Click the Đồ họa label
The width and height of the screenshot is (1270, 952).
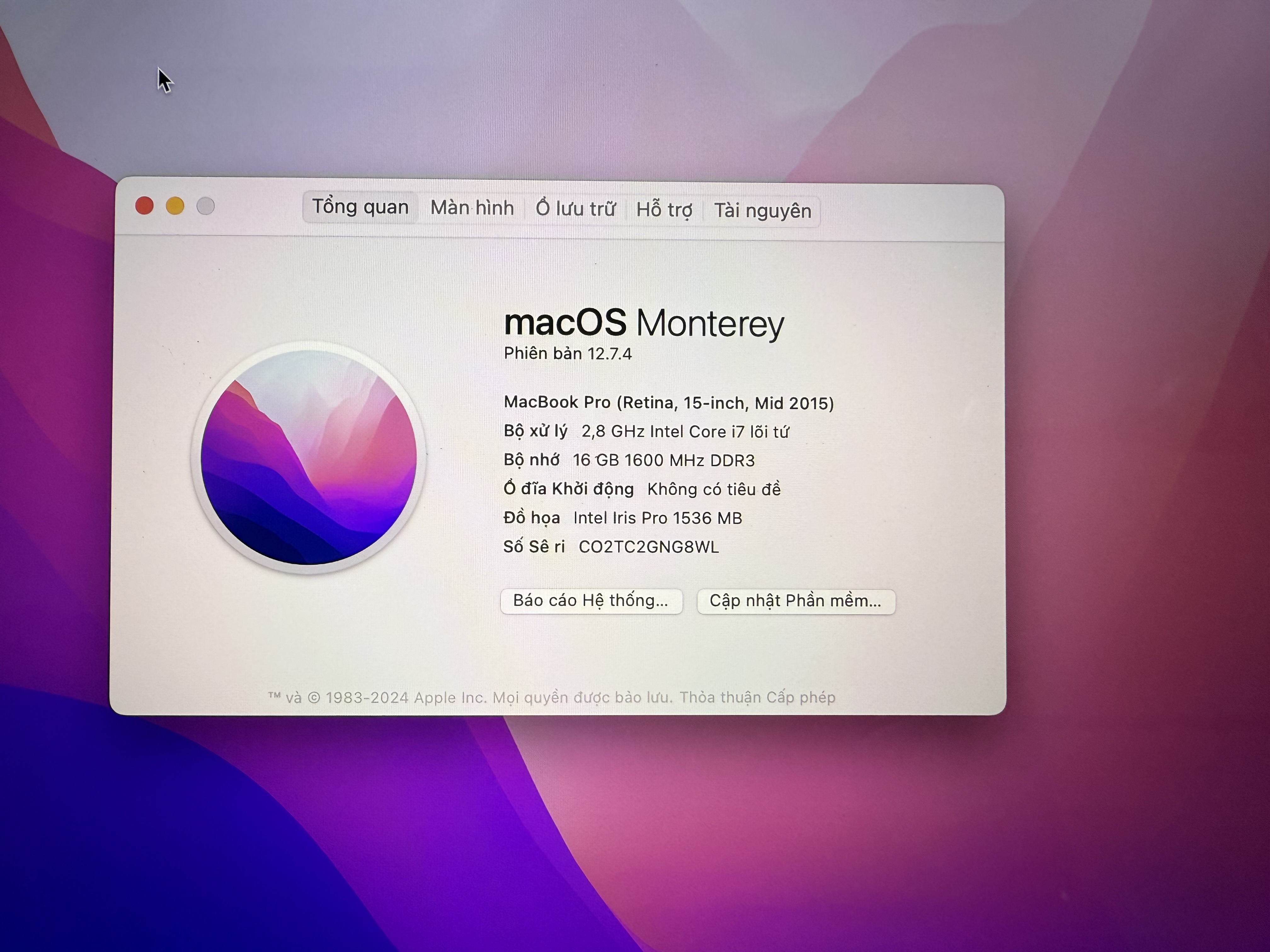click(532, 518)
